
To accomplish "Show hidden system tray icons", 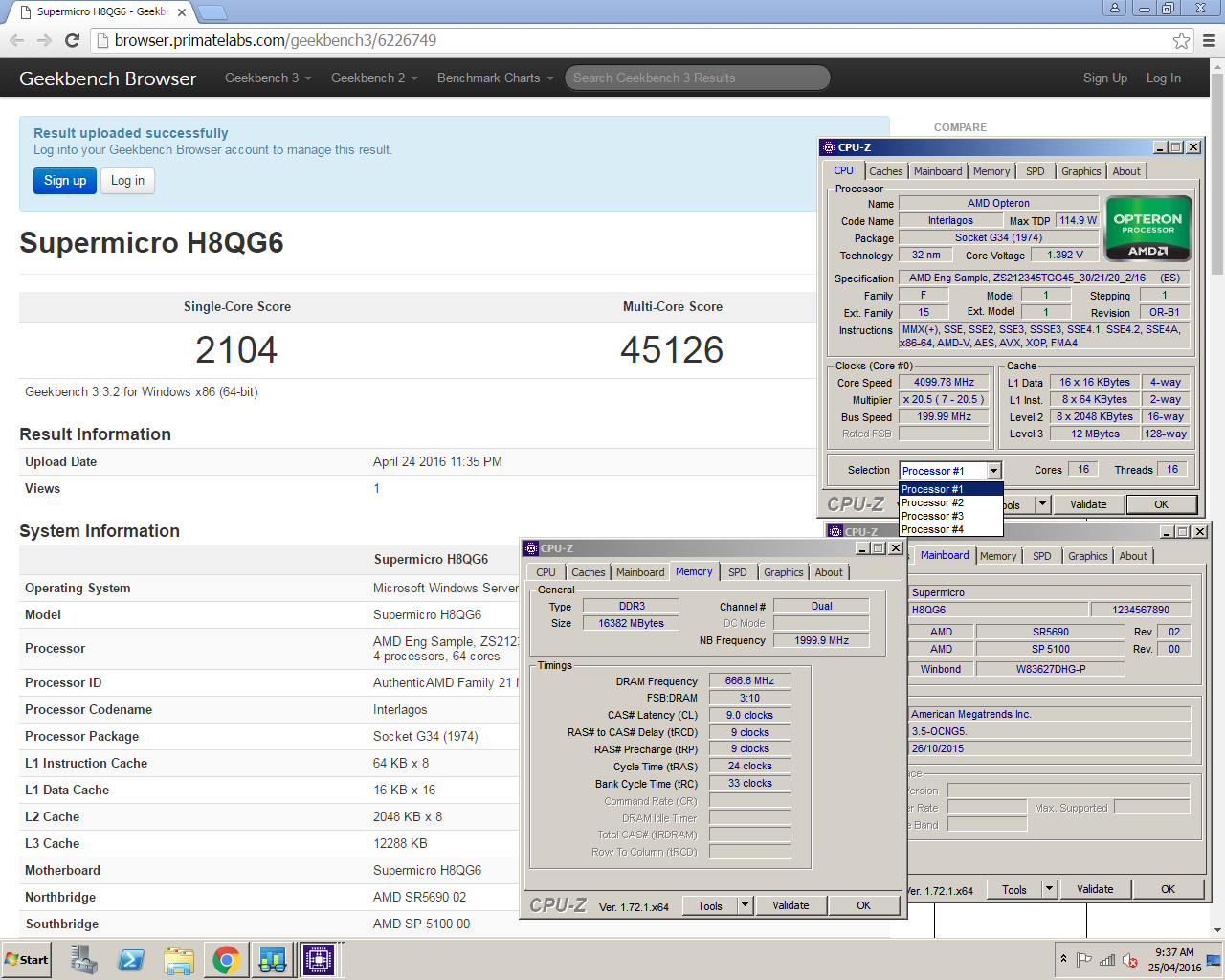I will [1063, 959].
